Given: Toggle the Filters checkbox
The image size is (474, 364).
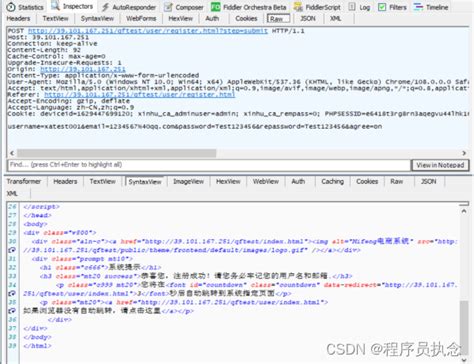Looking at the screenshot, I should point(382,7).
